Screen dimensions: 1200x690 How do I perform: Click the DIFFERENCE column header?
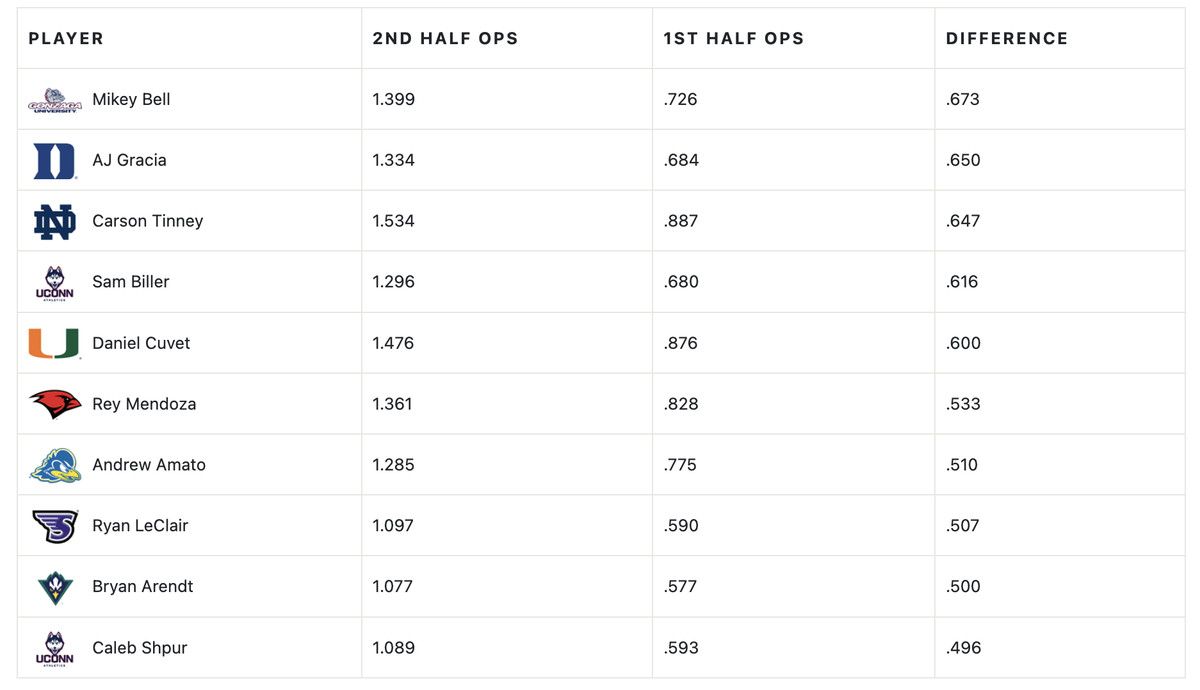(1007, 39)
